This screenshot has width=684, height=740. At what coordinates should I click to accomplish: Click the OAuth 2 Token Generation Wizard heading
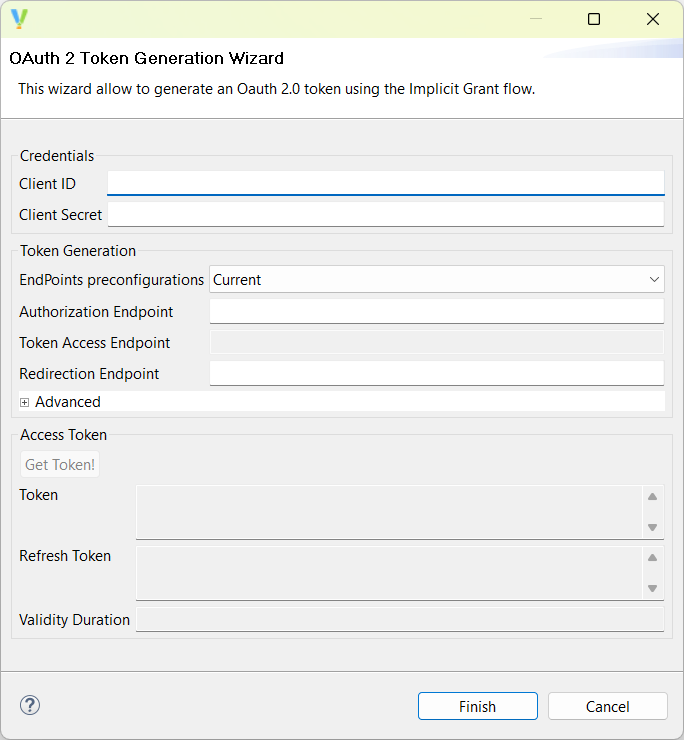tap(146, 58)
